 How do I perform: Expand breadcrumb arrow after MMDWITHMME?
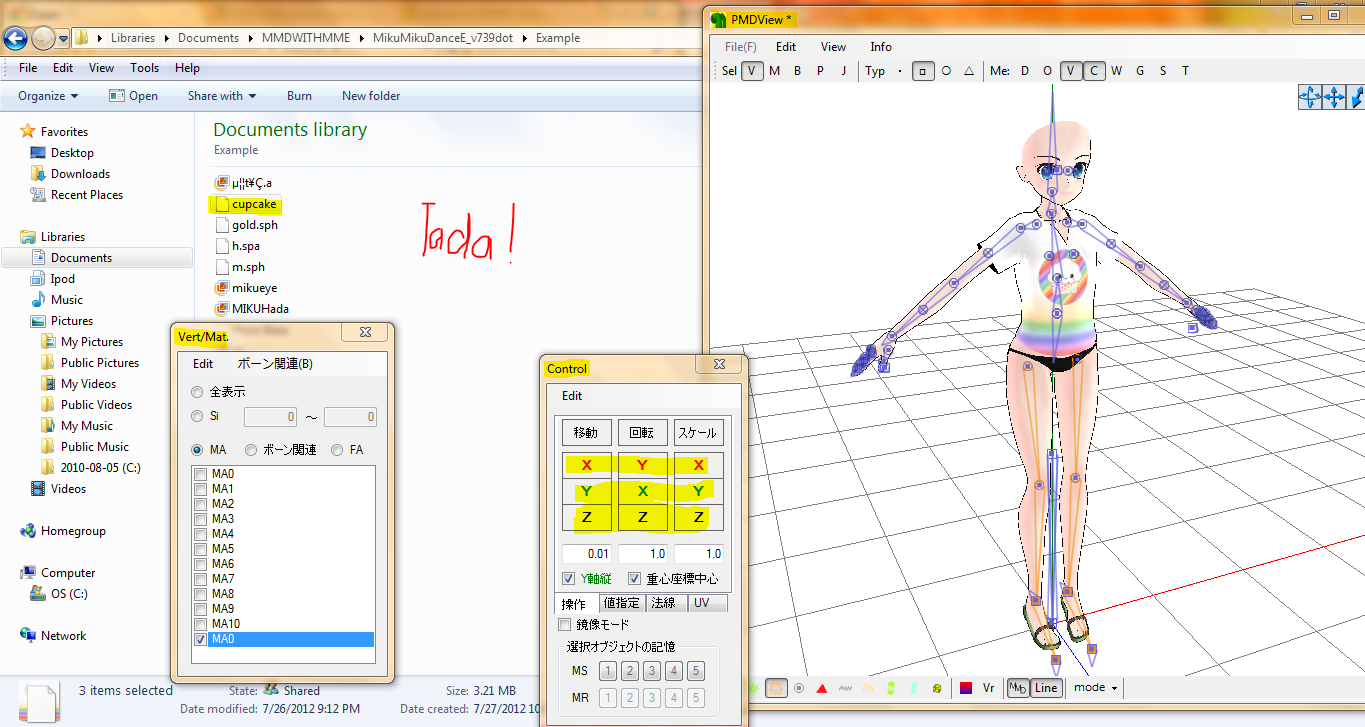point(362,38)
